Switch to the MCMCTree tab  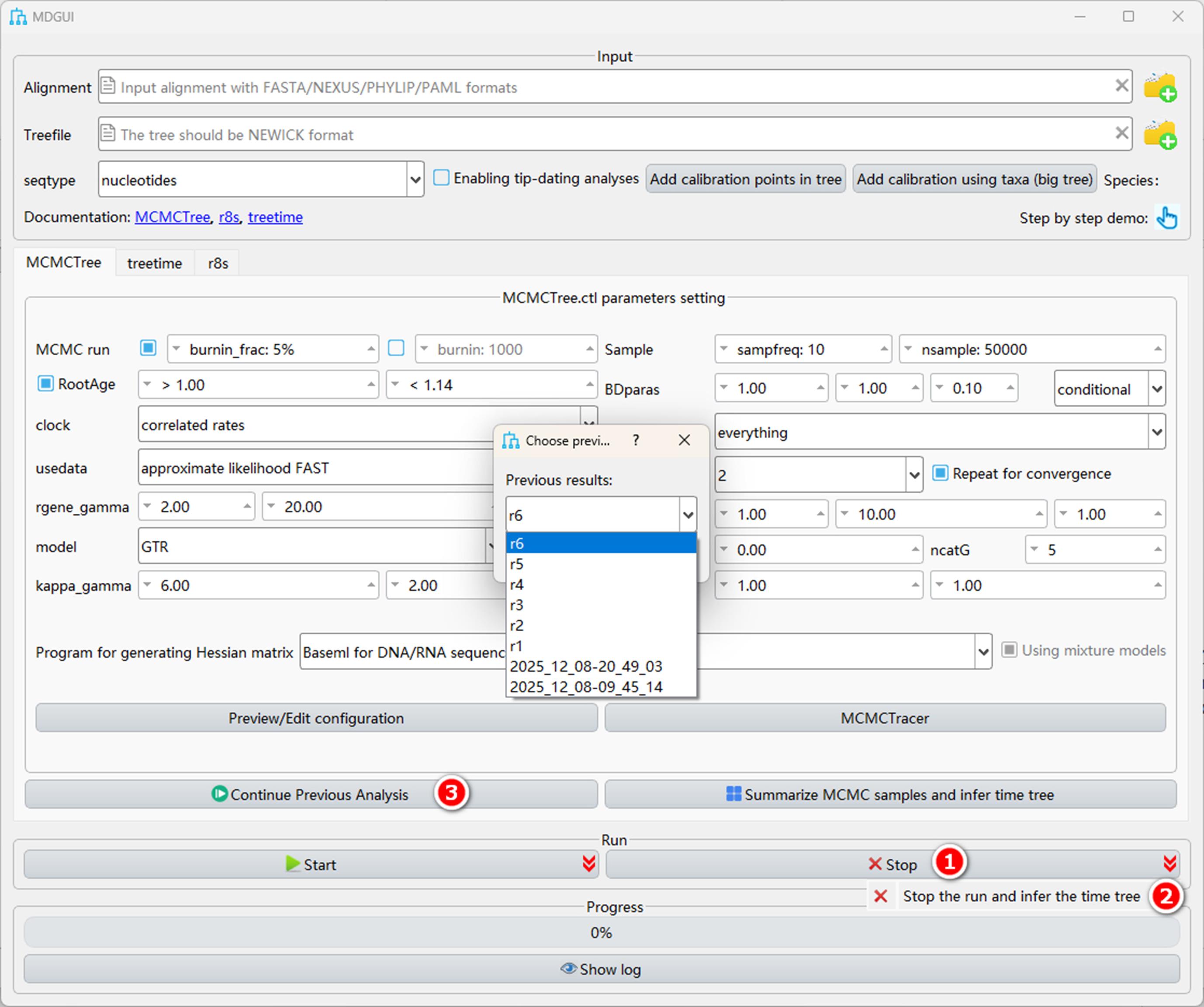pyautogui.click(x=64, y=262)
